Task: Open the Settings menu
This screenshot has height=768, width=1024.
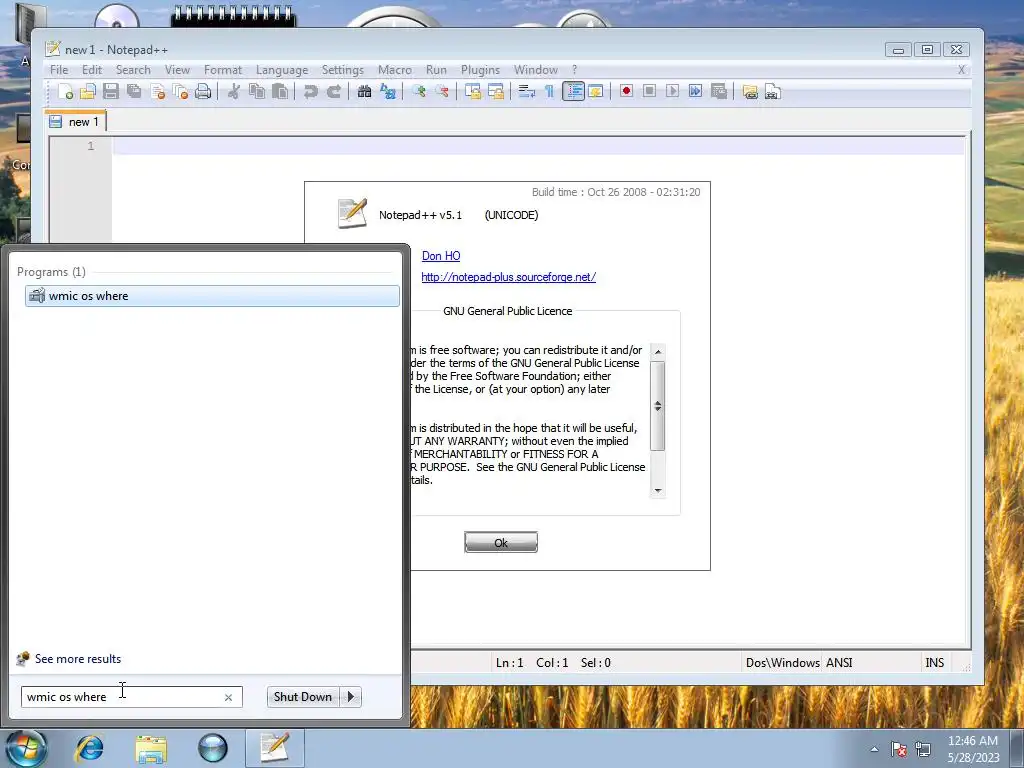Action: (x=342, y=70)
